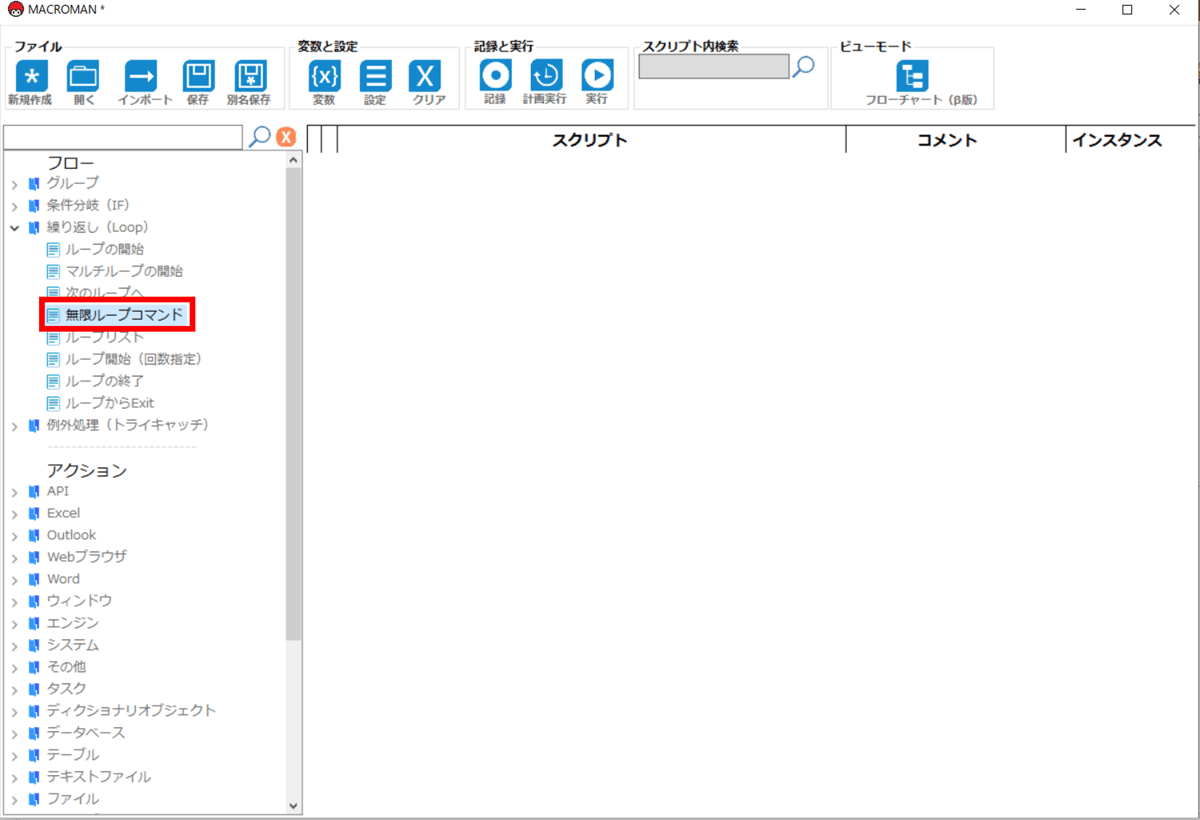1200x820 pixels.
Task: Select the ループの終了 command
Action: tap(104, 381)
